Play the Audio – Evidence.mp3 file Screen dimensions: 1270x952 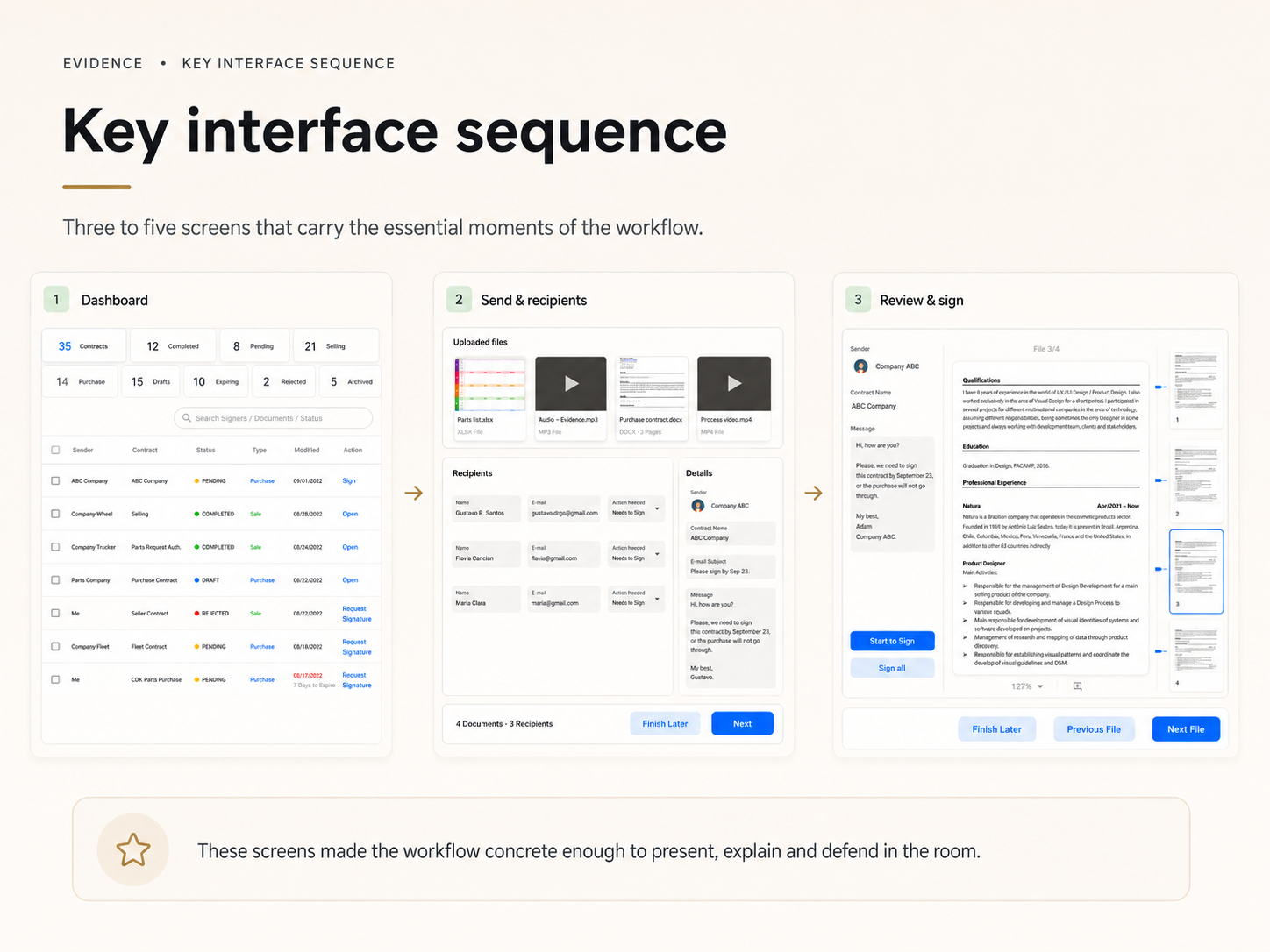[x=571, y=383]
